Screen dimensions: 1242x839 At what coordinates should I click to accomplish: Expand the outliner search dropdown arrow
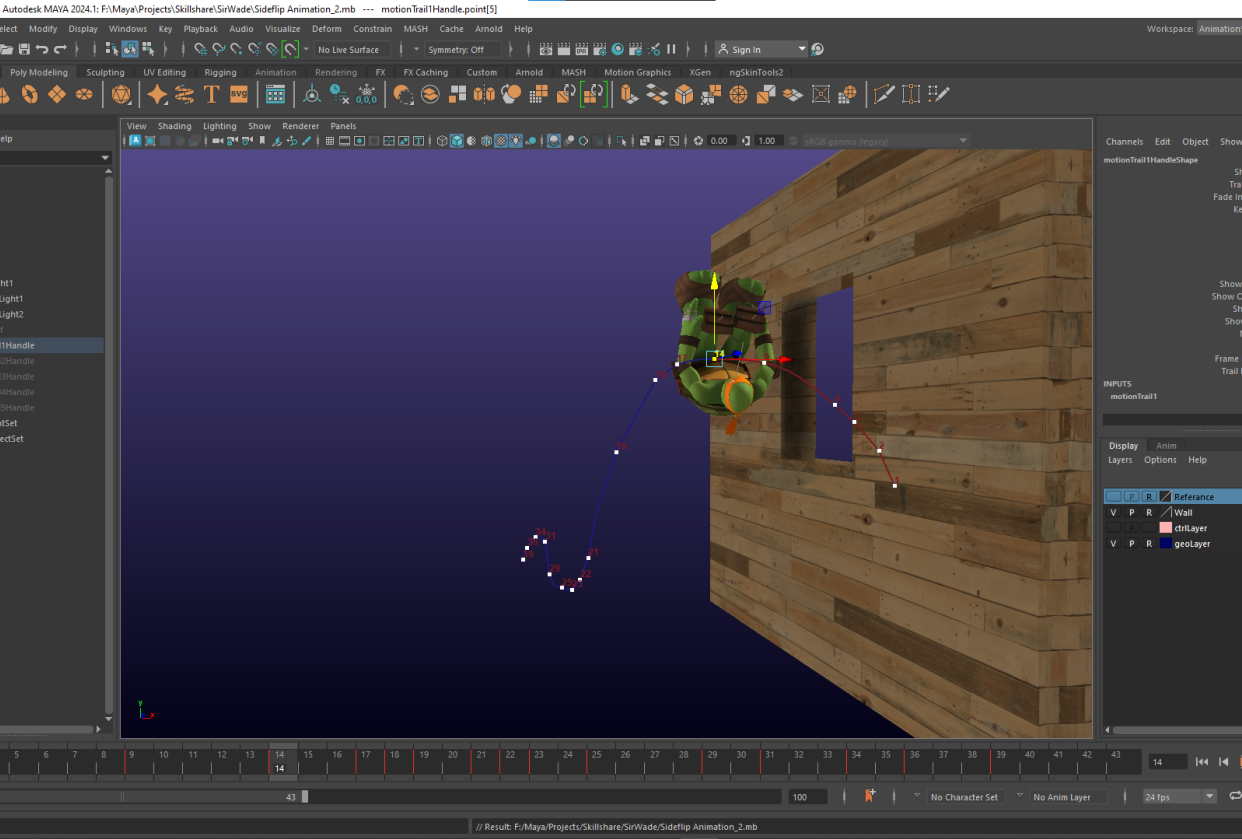point(104,158)
